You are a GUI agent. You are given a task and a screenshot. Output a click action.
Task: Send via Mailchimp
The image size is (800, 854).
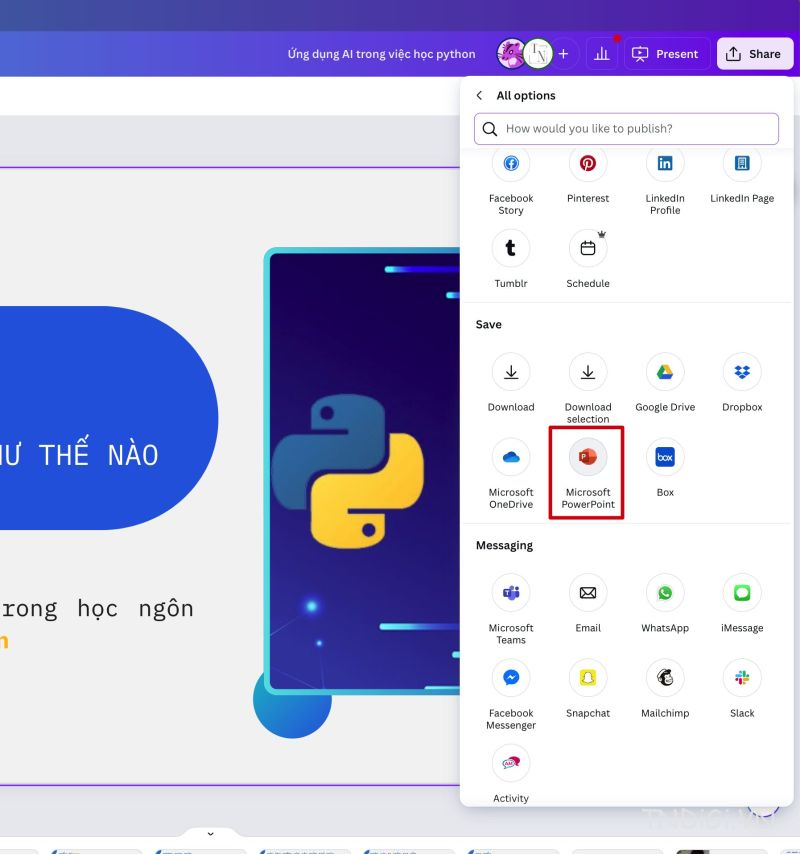pos(664,678)
